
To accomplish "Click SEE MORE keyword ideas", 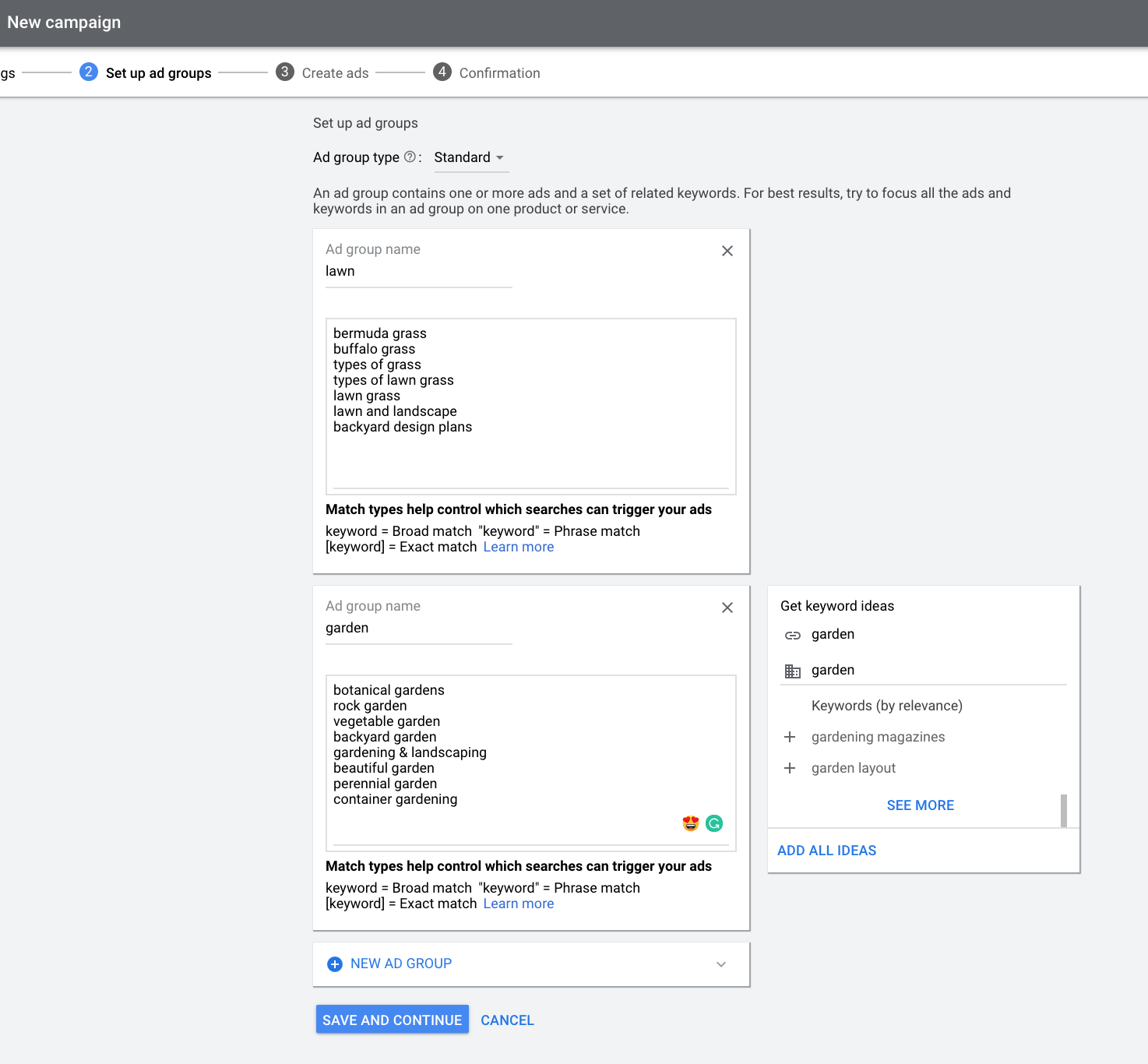I will pyautogui.click(x=921, y=805).
